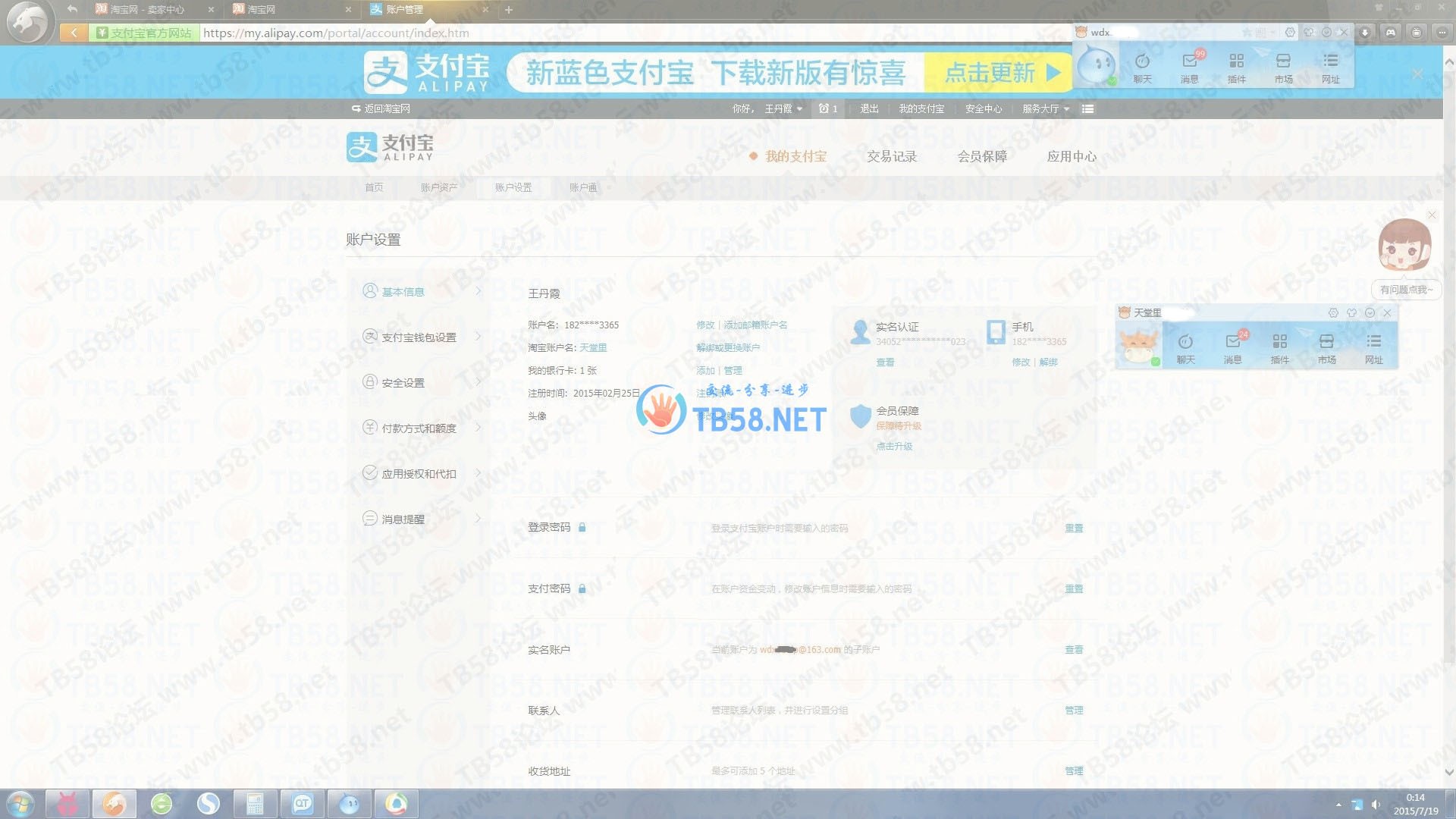Image resolution: width=1456 pixels, height=819 pixels.
Task: Click the browser game controller icon
Action: (x=1391, y=33)
